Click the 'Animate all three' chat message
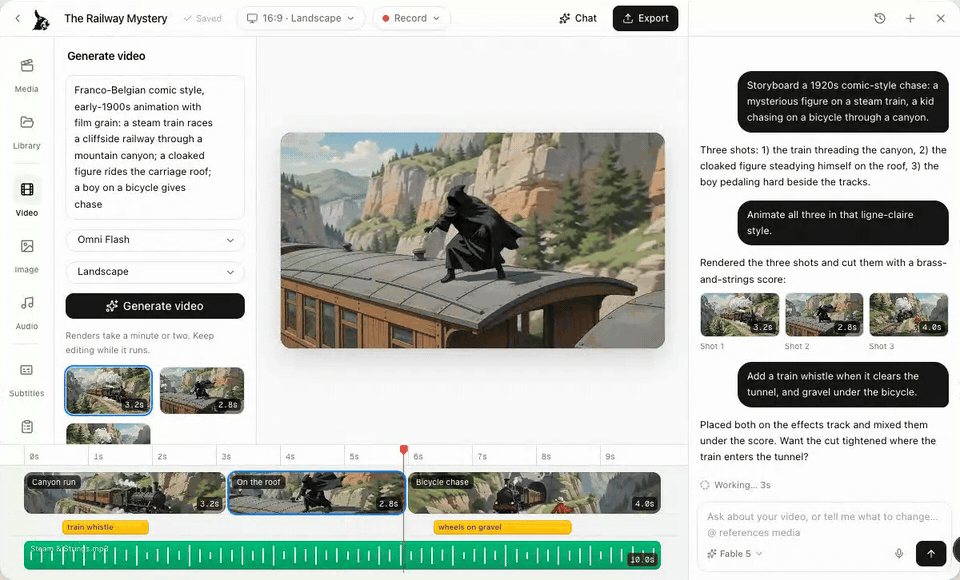 coord(843,223)
